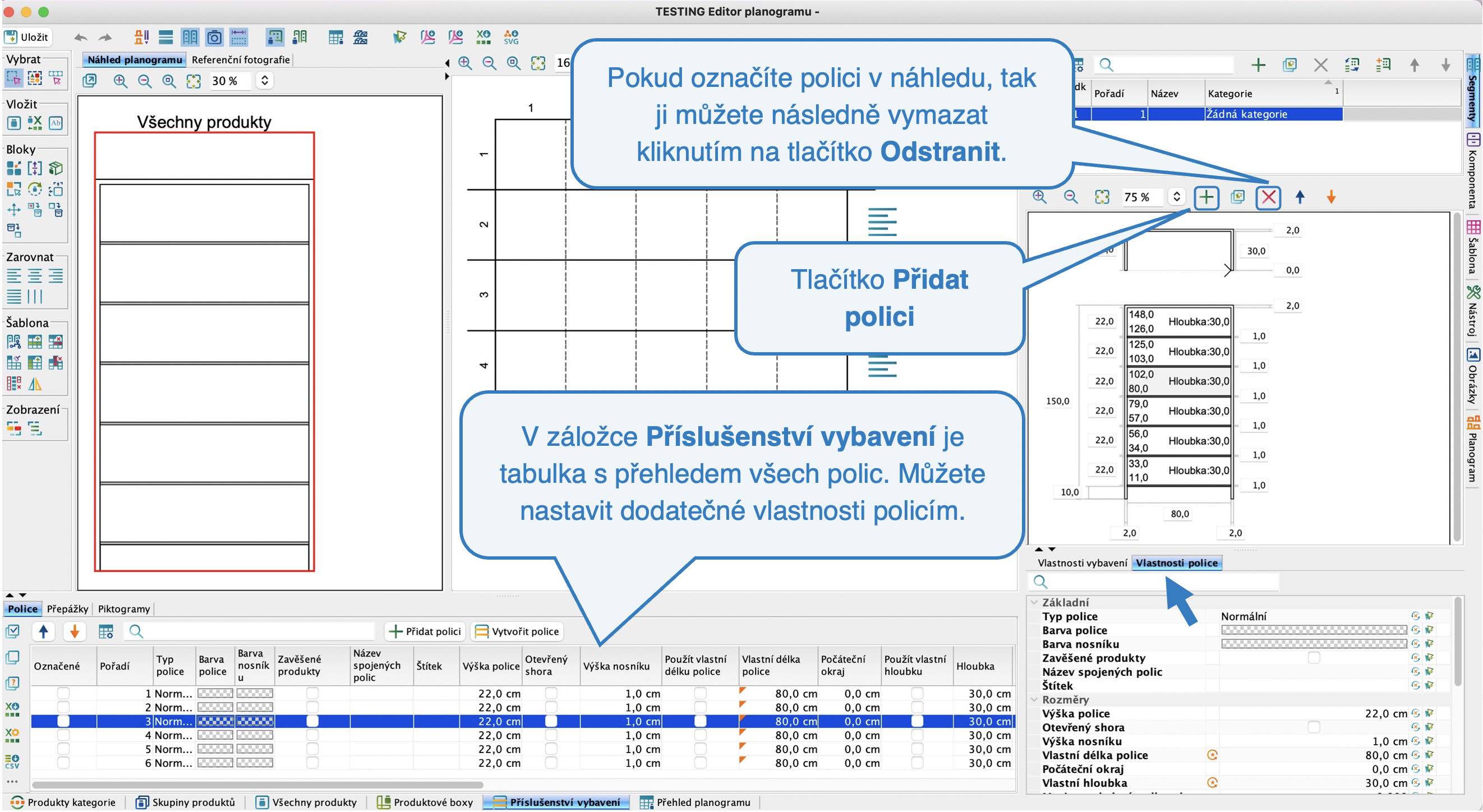Image resolution: width=1483 pixels, height=812 pixels.
Task: Open the Komponenta side panel
Action: pyautogui.click(x=1473, y=170)
